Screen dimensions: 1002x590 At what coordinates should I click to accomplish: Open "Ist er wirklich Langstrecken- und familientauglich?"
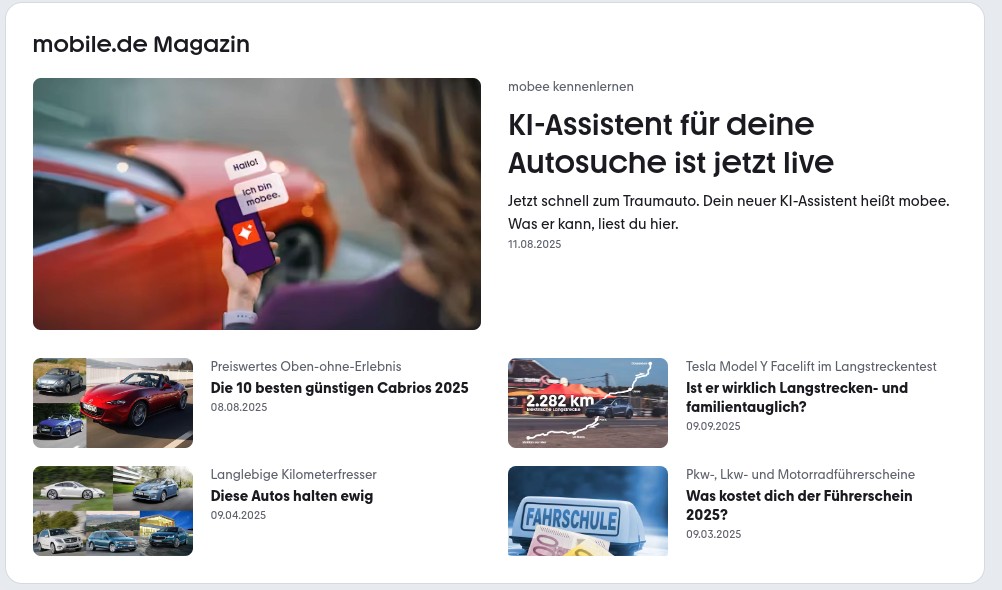(x=797, y=397)
